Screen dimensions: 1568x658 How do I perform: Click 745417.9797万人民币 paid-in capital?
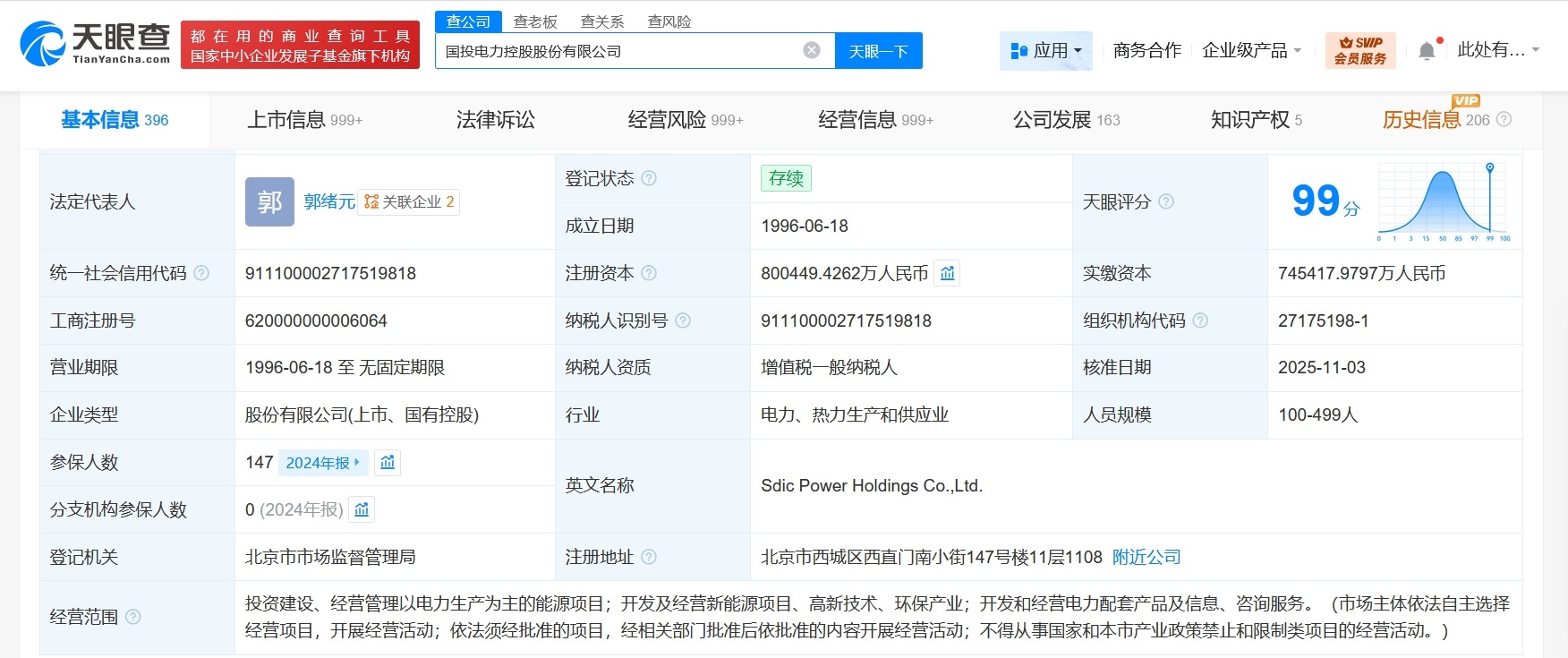click(x=1361, y=273)
